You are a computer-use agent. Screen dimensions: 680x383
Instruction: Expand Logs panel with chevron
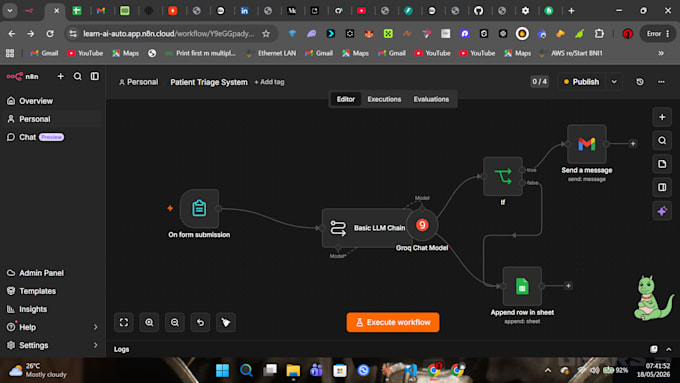point(669,349)
